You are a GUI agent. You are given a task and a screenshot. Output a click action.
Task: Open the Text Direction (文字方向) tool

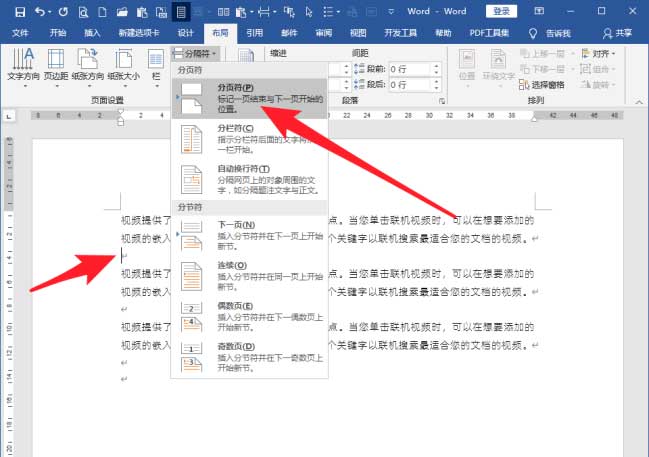[24, 63]
